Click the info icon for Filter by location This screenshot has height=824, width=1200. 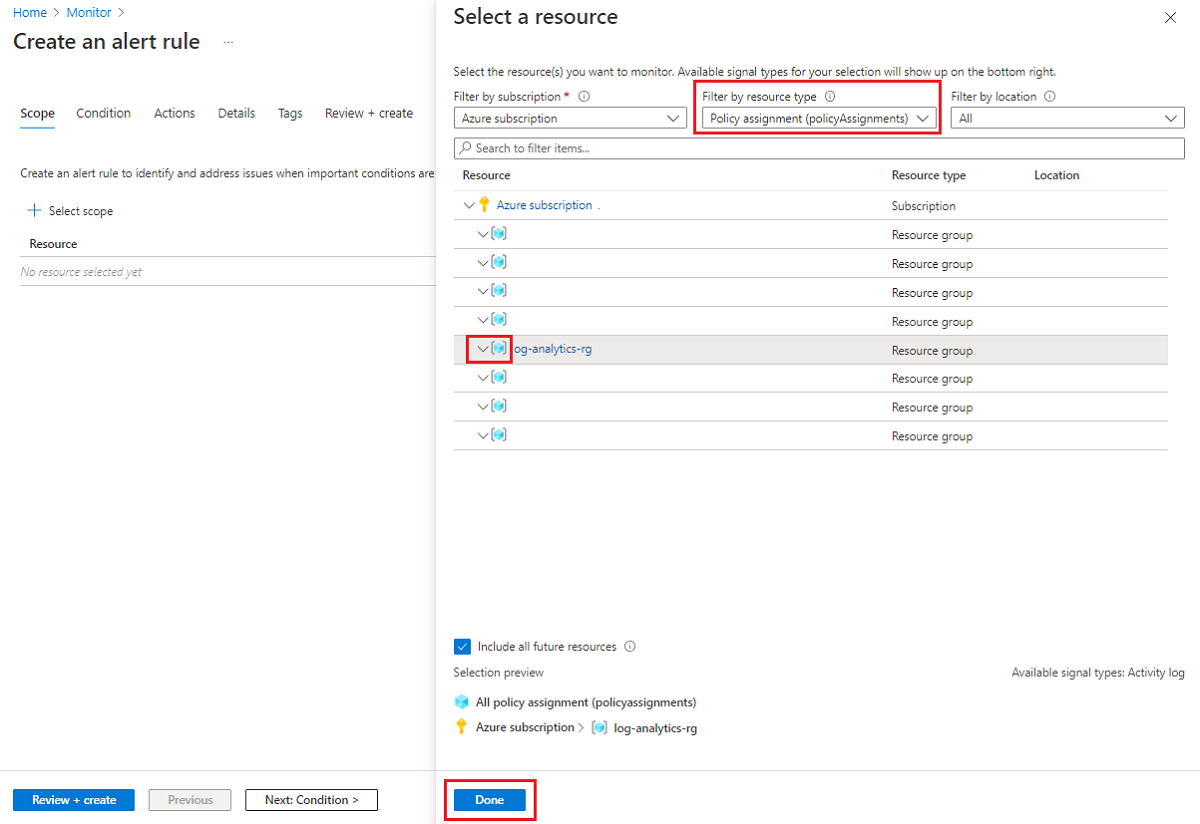click(x=1049, y=96)
